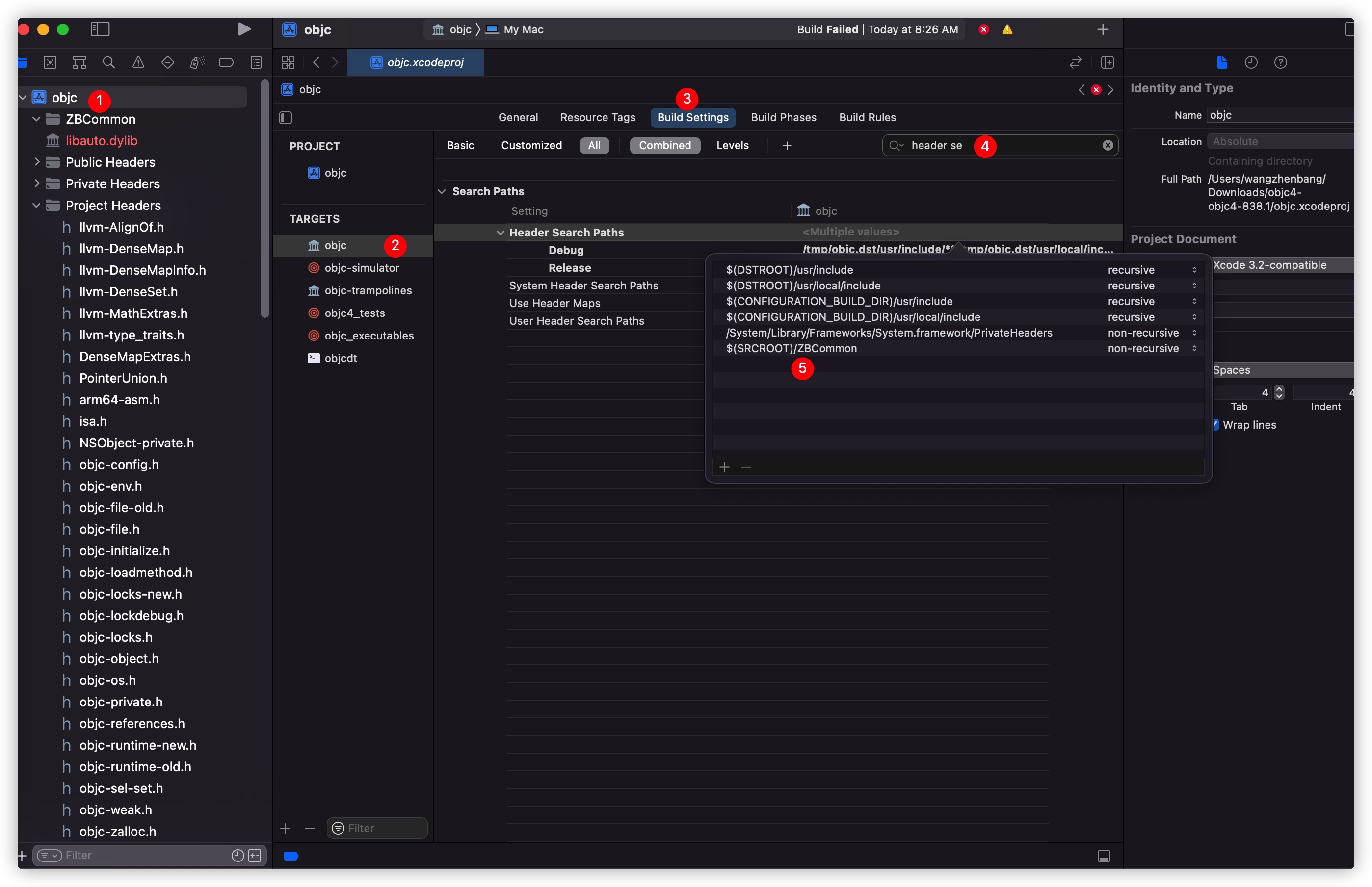Clear the build settings search field
Image resolution: width=1372 pixels, height=887 pixels.
pos(1107,145)
